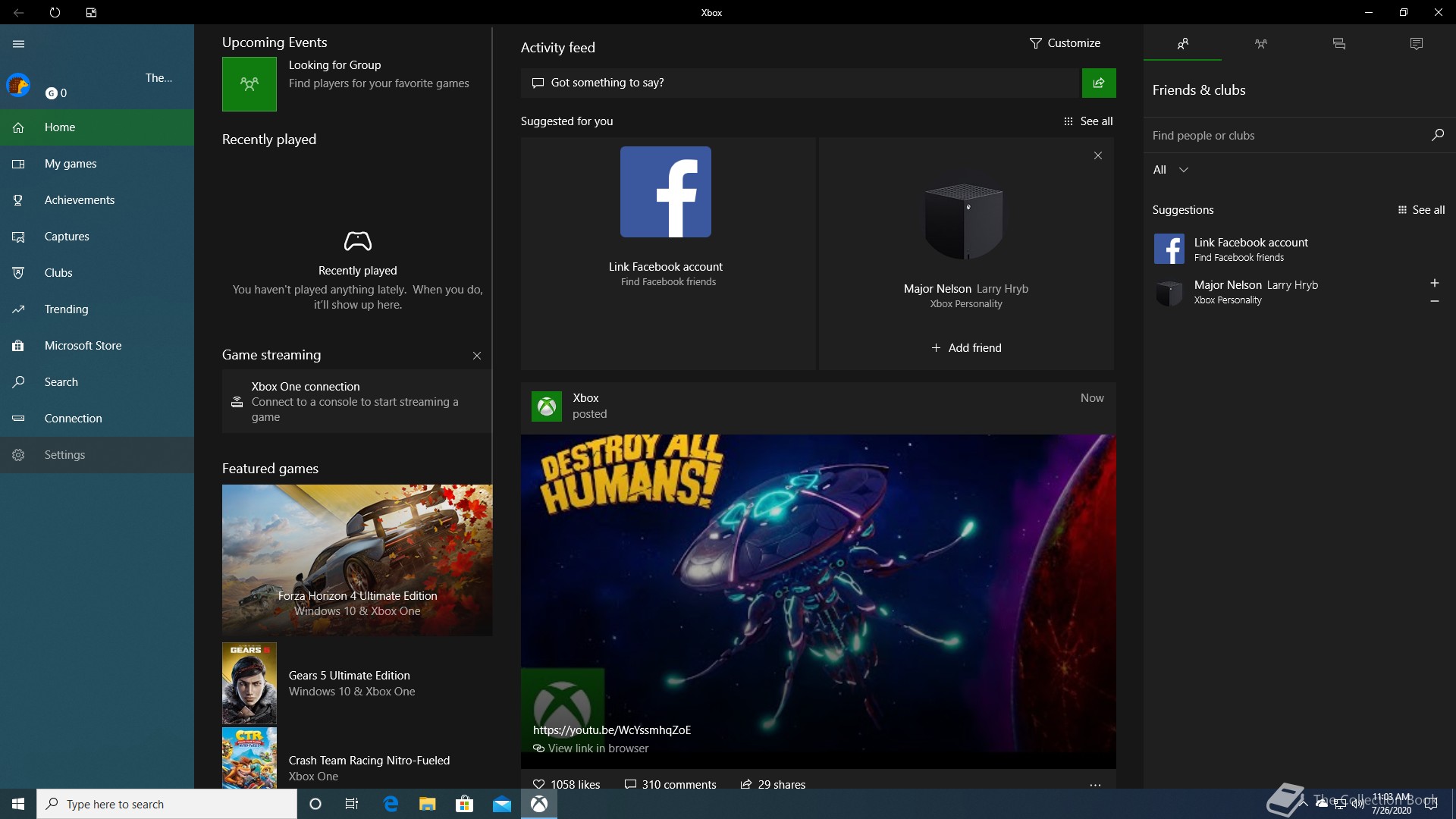Open Mail app from taskbar

pos(502,804)
